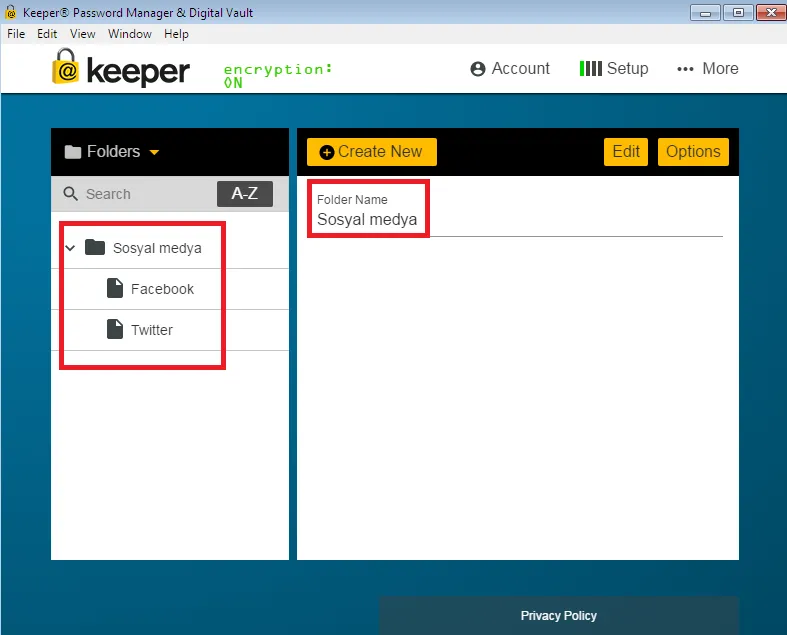
Task: Click the Sosyal medya folder icon
Action: point(95,247)
